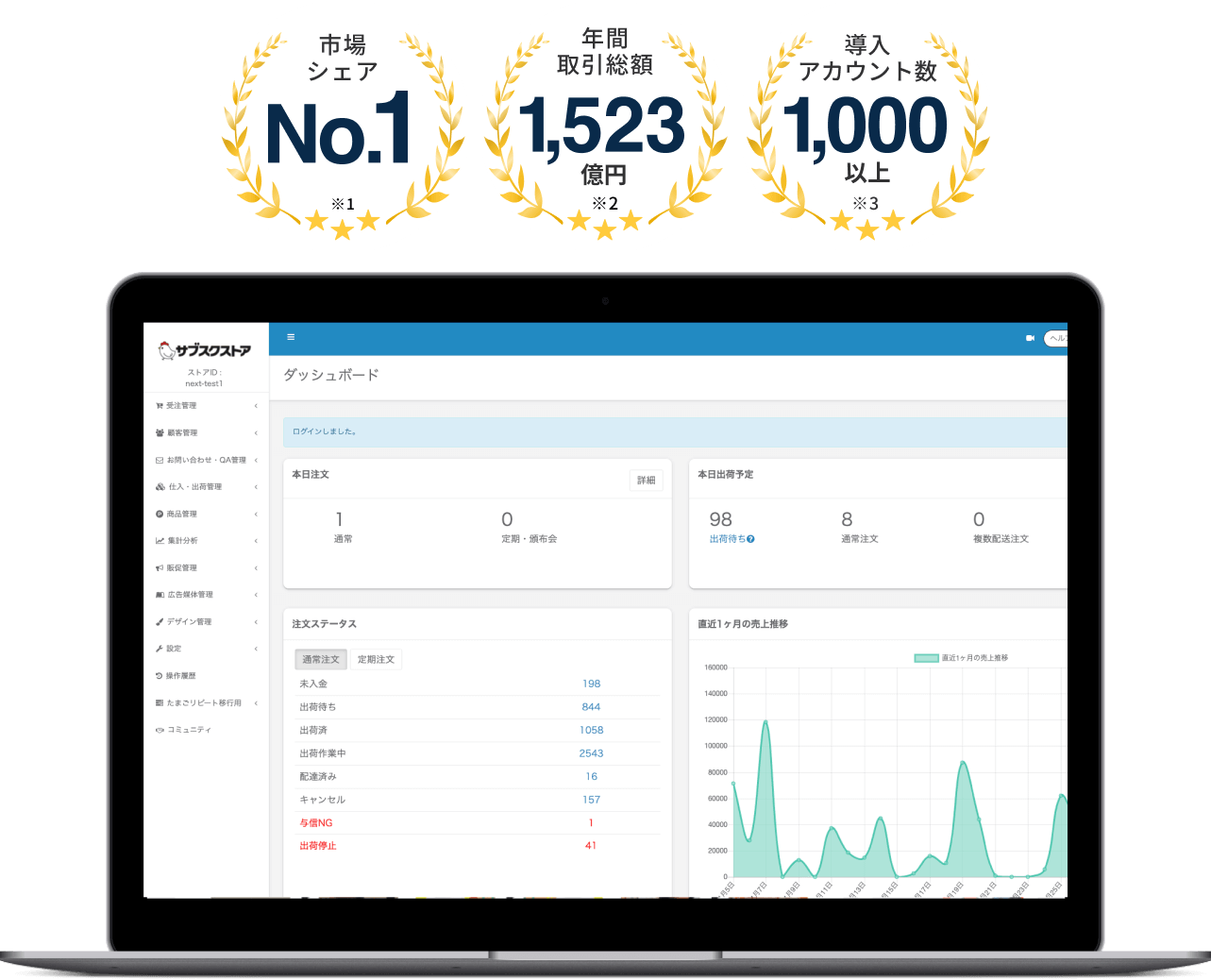Click the chart peak near 120000

tap(765, 722)
